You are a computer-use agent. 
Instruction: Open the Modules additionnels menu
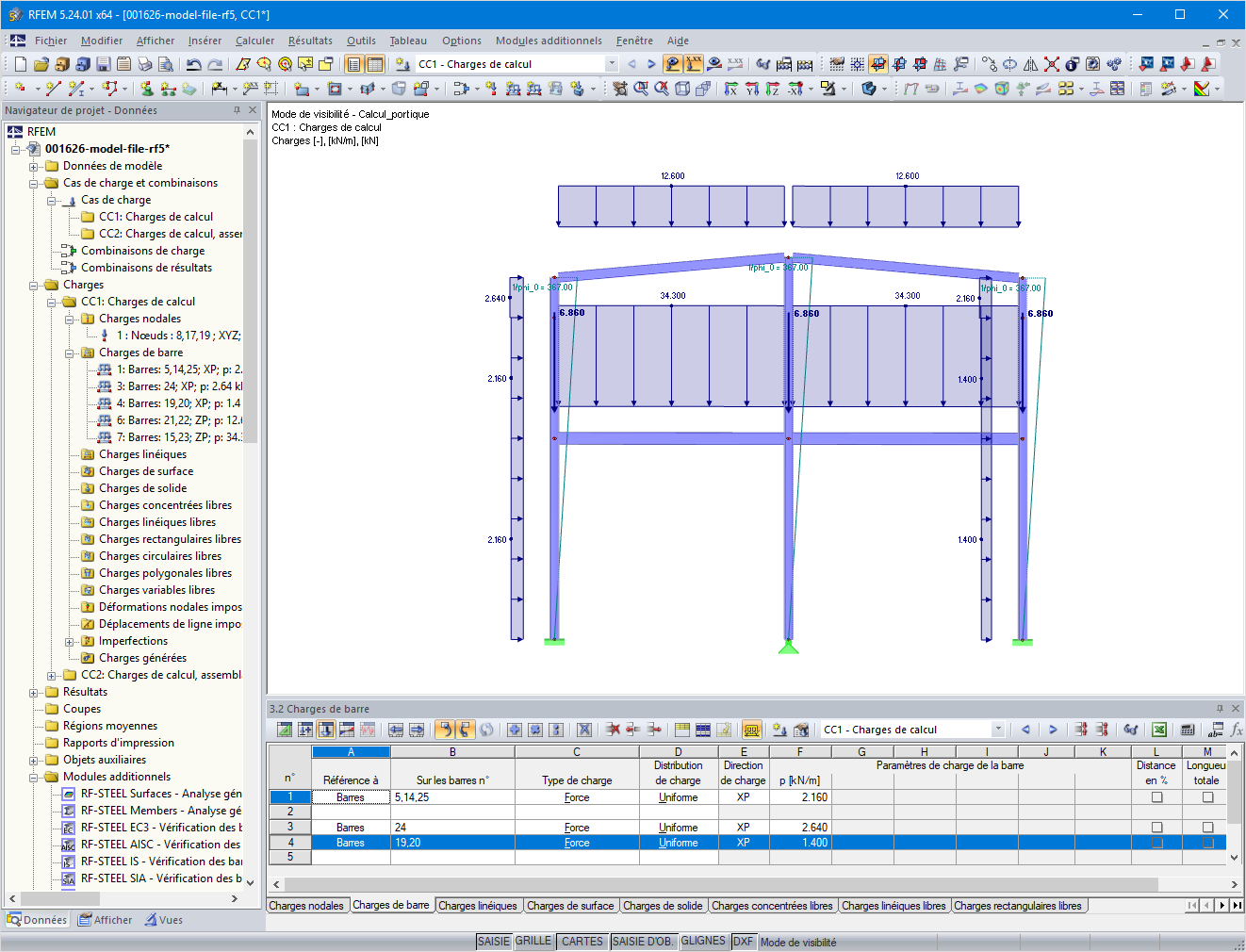549,41
